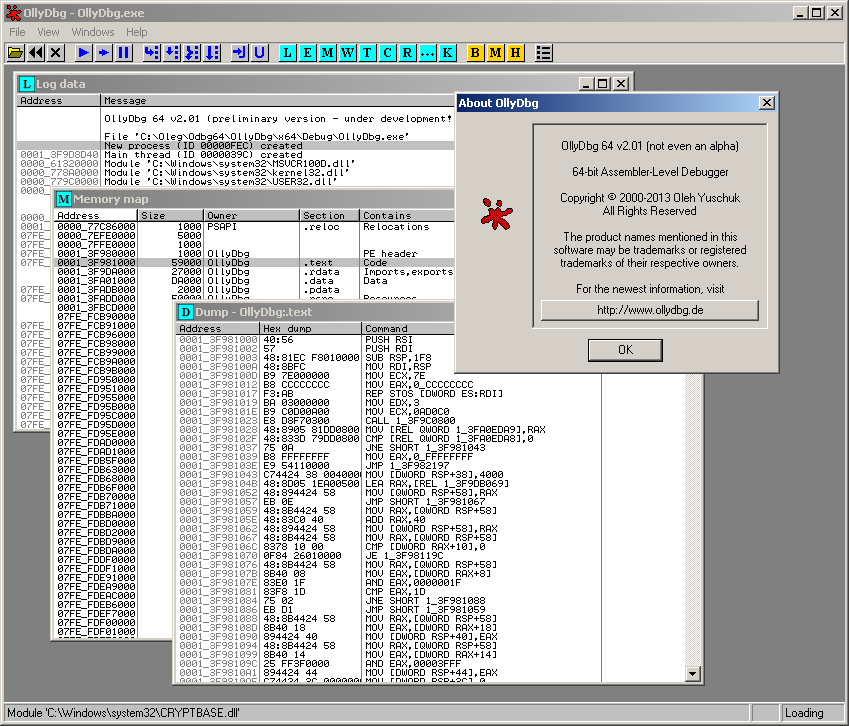Screen dimensions: 849x726
Task: Open the Log window with L button
Action: (288, 52)
